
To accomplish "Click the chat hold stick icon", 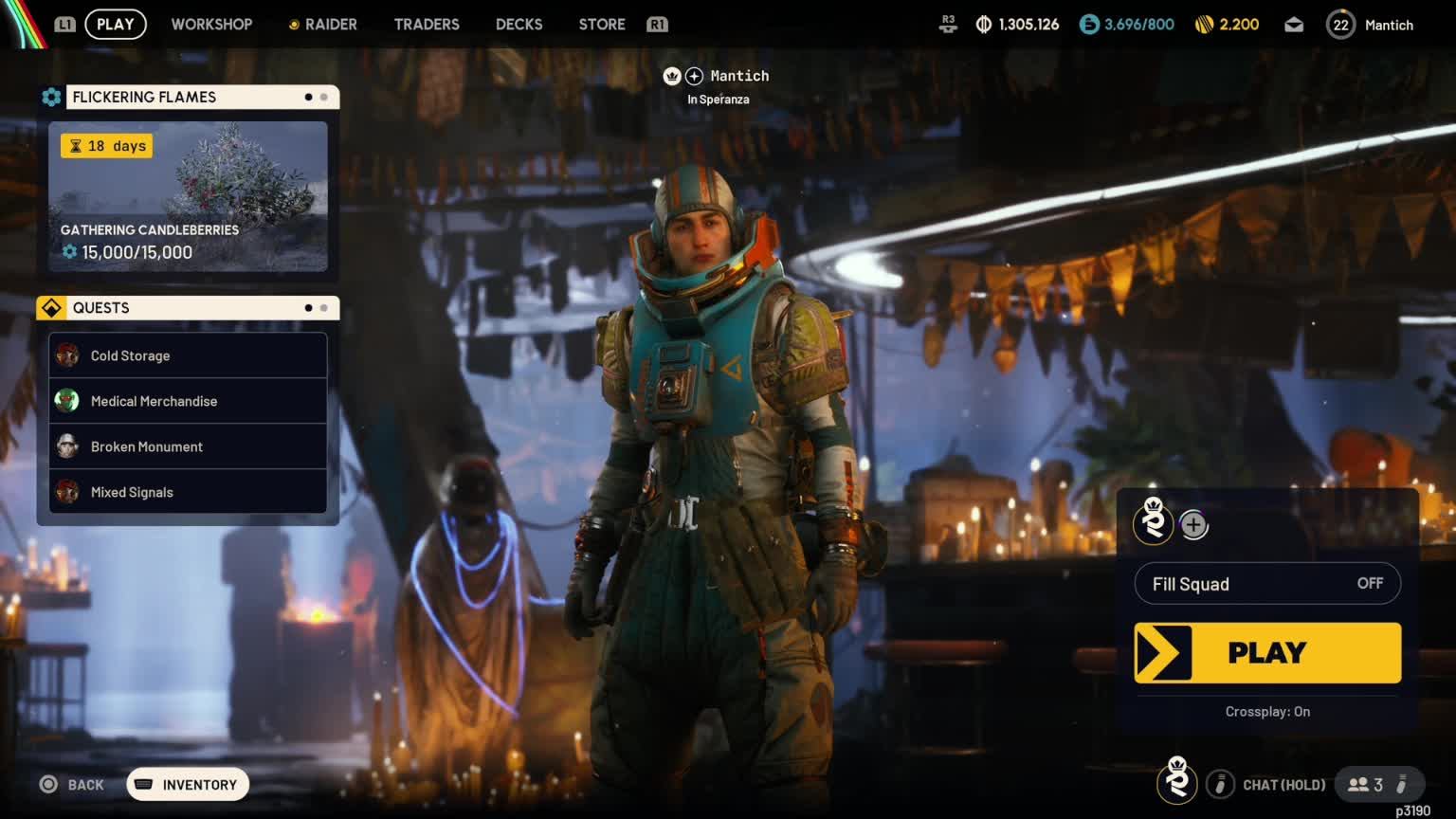I will pos(1221,785).
